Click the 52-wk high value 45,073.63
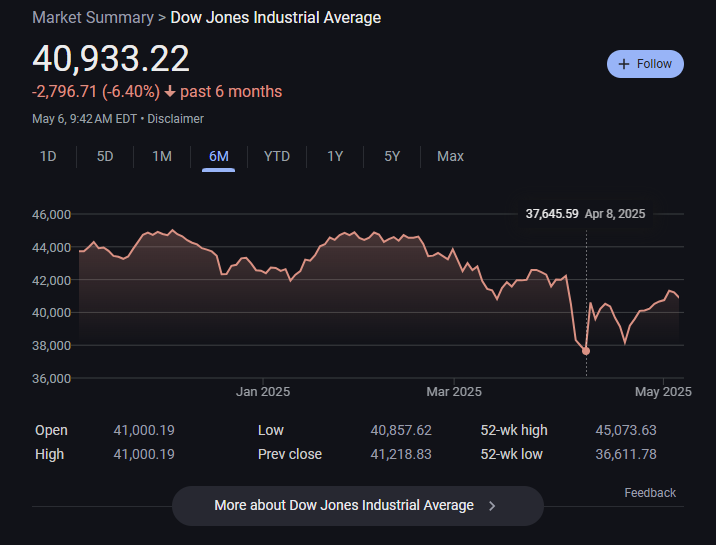This screenshot has width=716, height=545. (x=626, y=430)
